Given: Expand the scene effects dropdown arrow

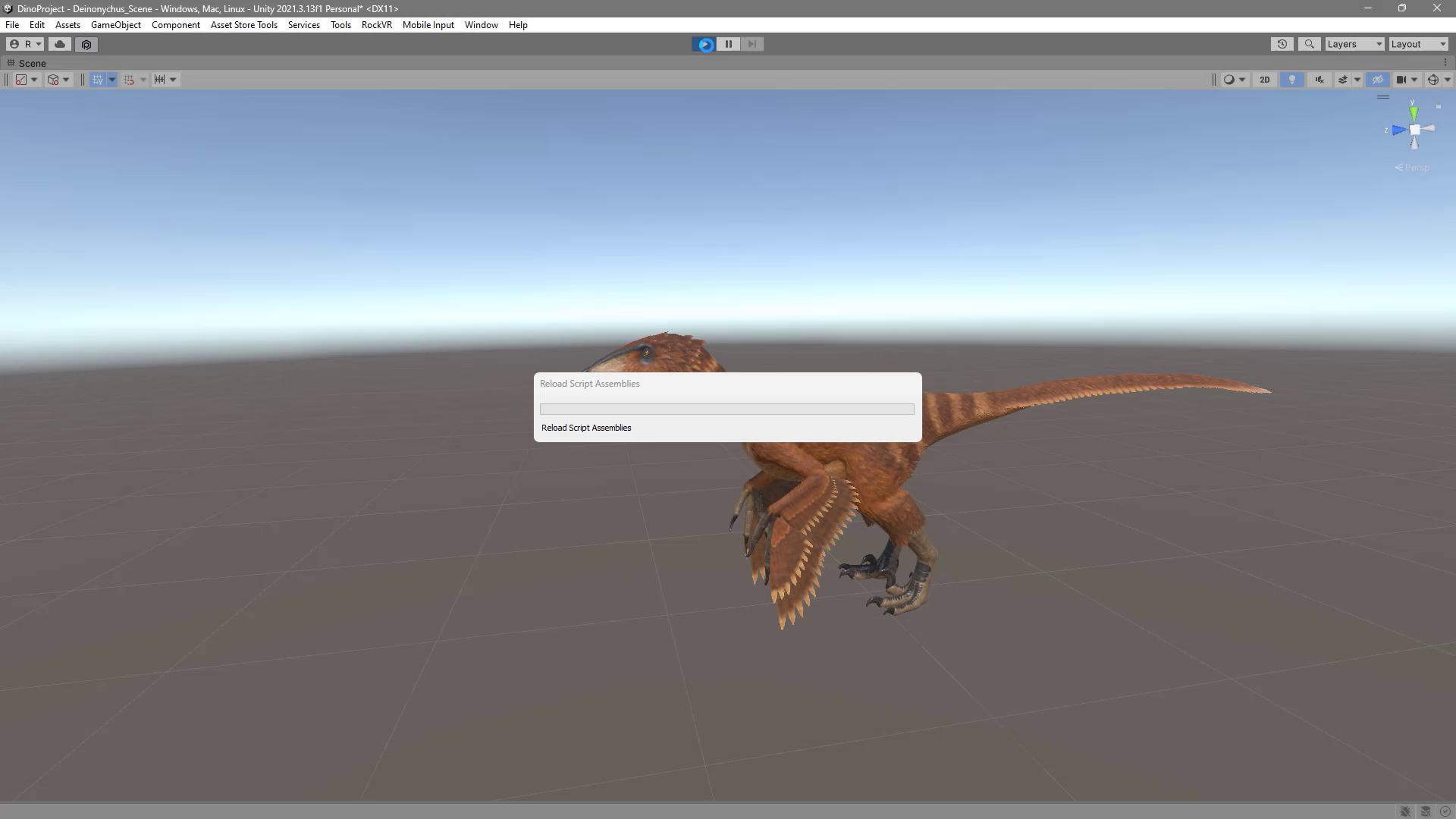Looking at the screenshot, I should (x=1357, y=80).
